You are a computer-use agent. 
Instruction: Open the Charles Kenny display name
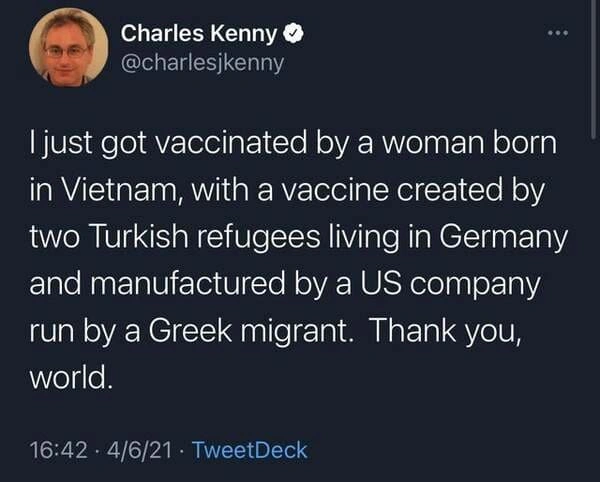pyautogui.click(x=199, y=33)
